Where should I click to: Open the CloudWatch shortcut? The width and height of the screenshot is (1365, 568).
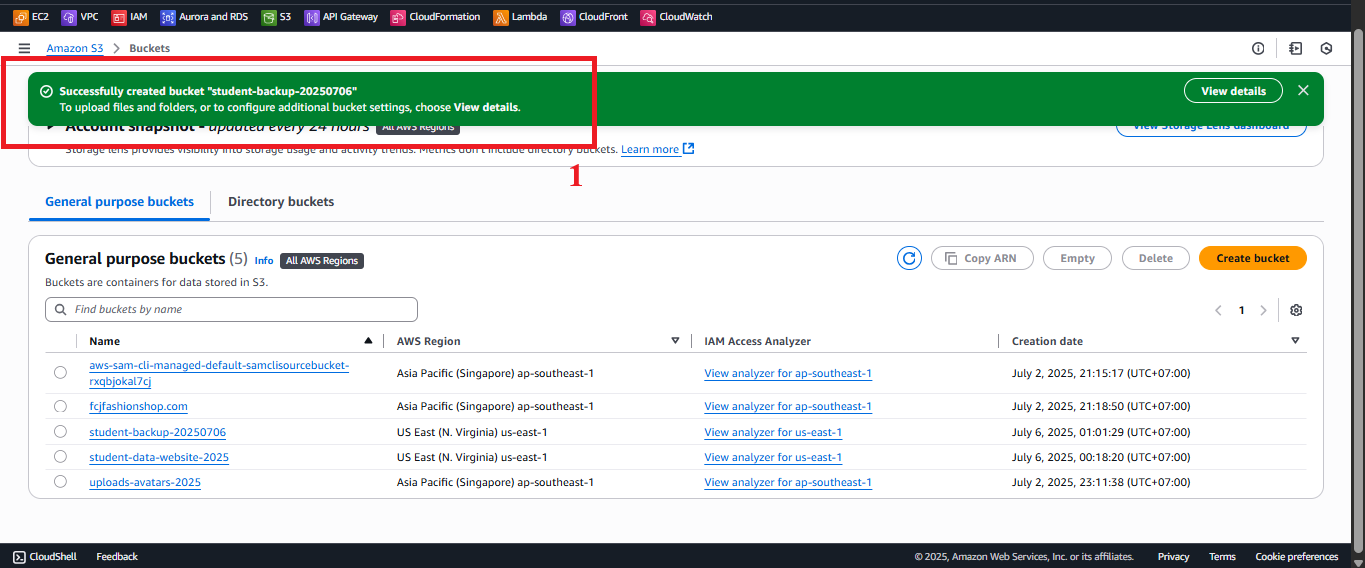pyautogui.click(x=676, y=17)
